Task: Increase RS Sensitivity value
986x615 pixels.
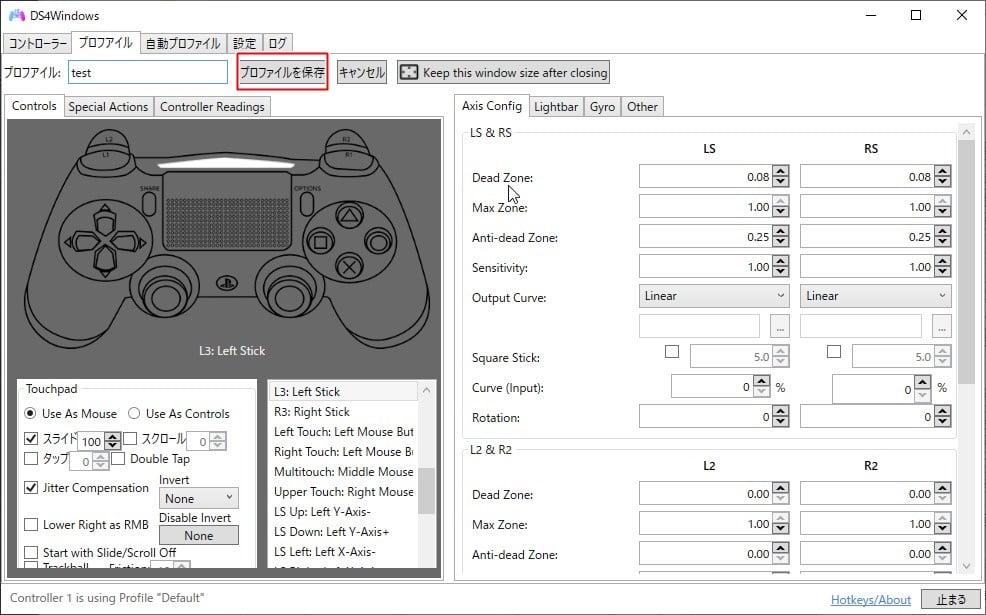Action: (x=942, y=261)
